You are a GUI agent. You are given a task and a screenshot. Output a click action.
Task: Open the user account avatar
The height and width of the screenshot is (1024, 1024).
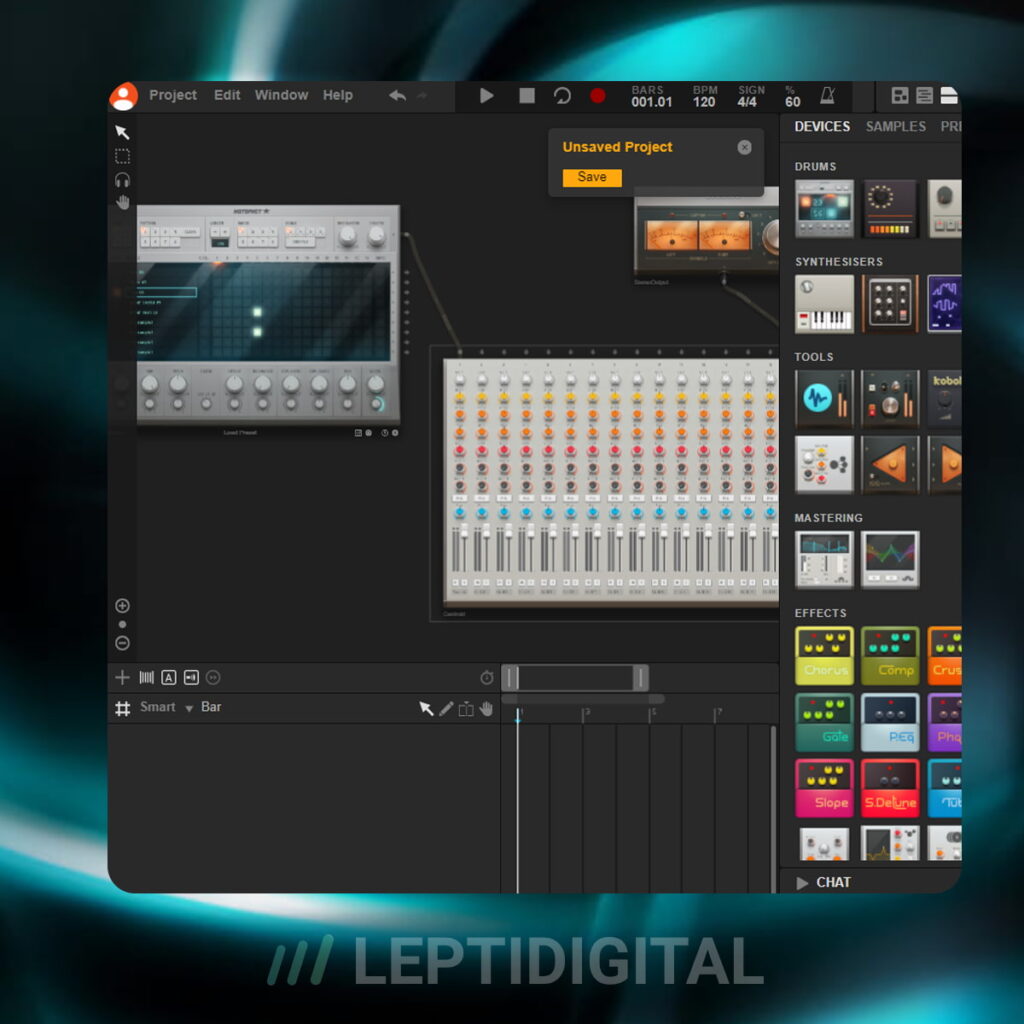tap(123, 96)
